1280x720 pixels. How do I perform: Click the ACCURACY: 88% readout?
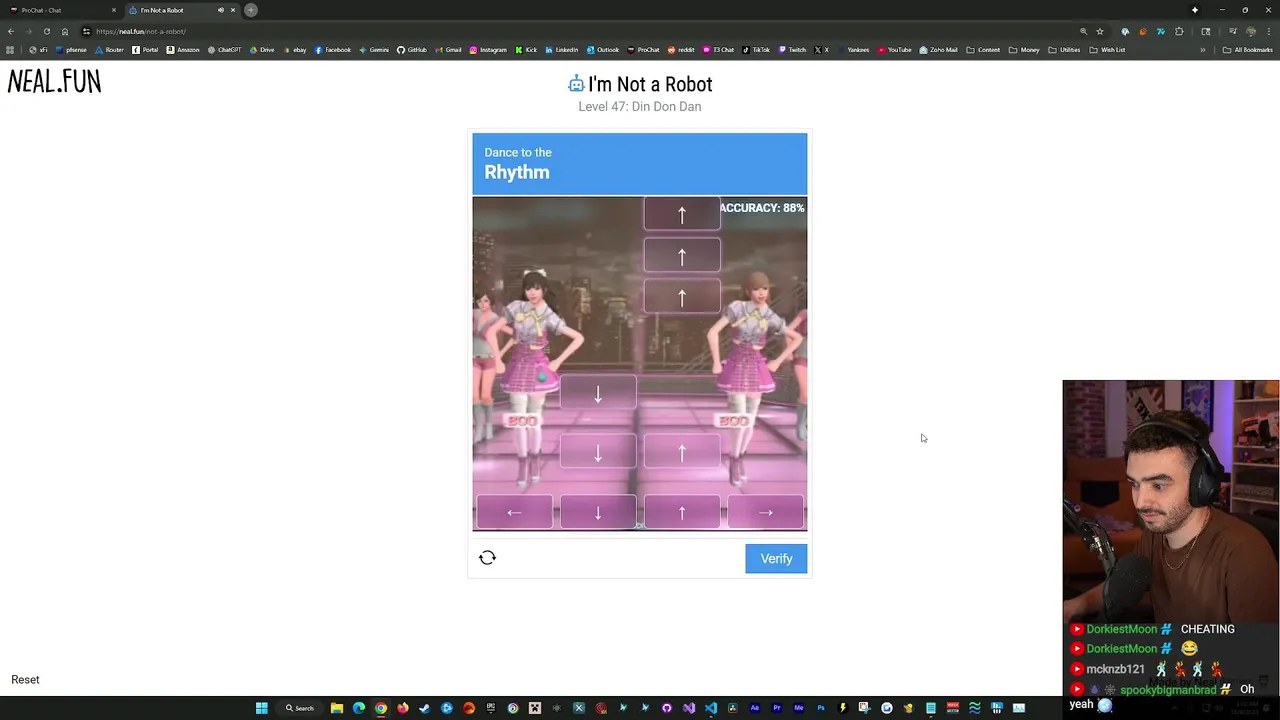[x=762, y=208]
